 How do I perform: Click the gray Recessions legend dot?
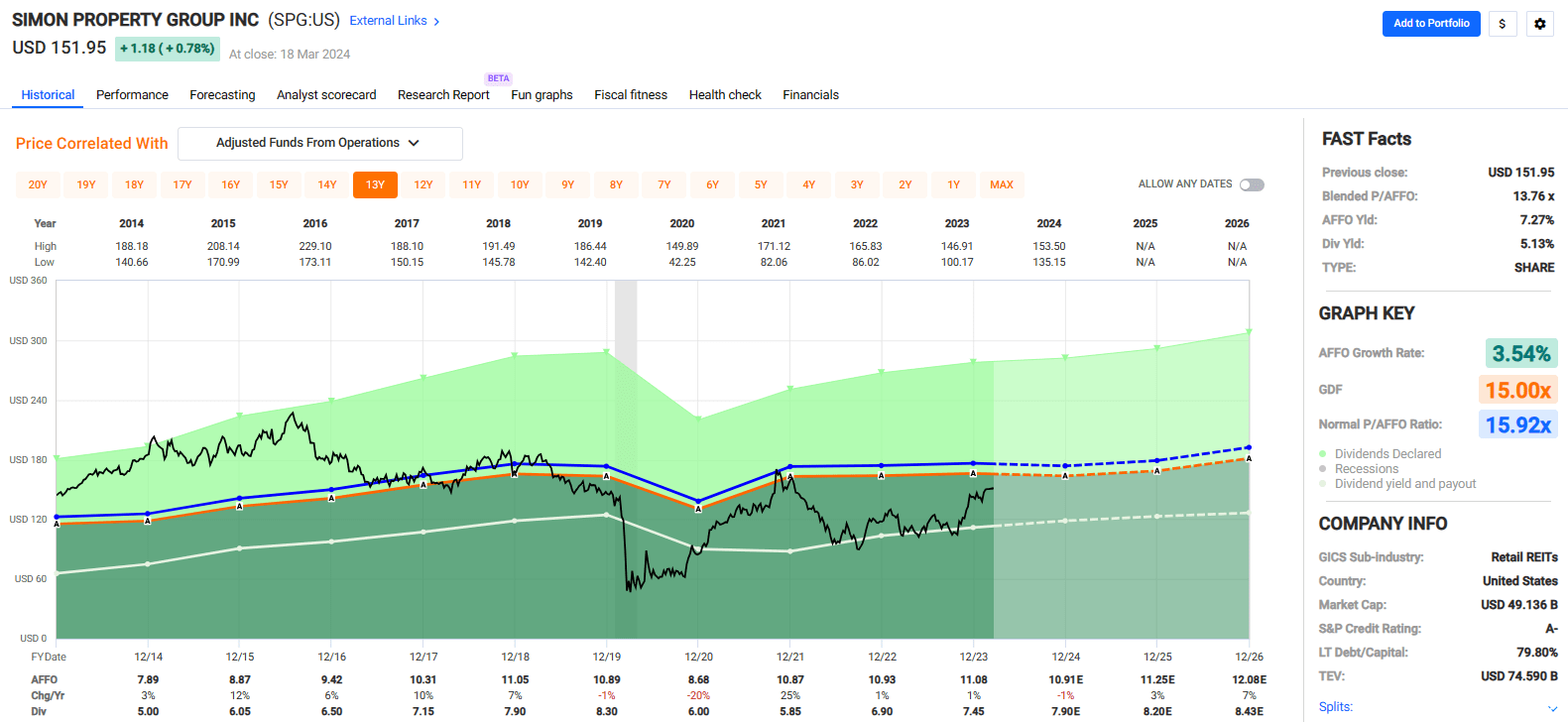click(x=1323, y=469)
